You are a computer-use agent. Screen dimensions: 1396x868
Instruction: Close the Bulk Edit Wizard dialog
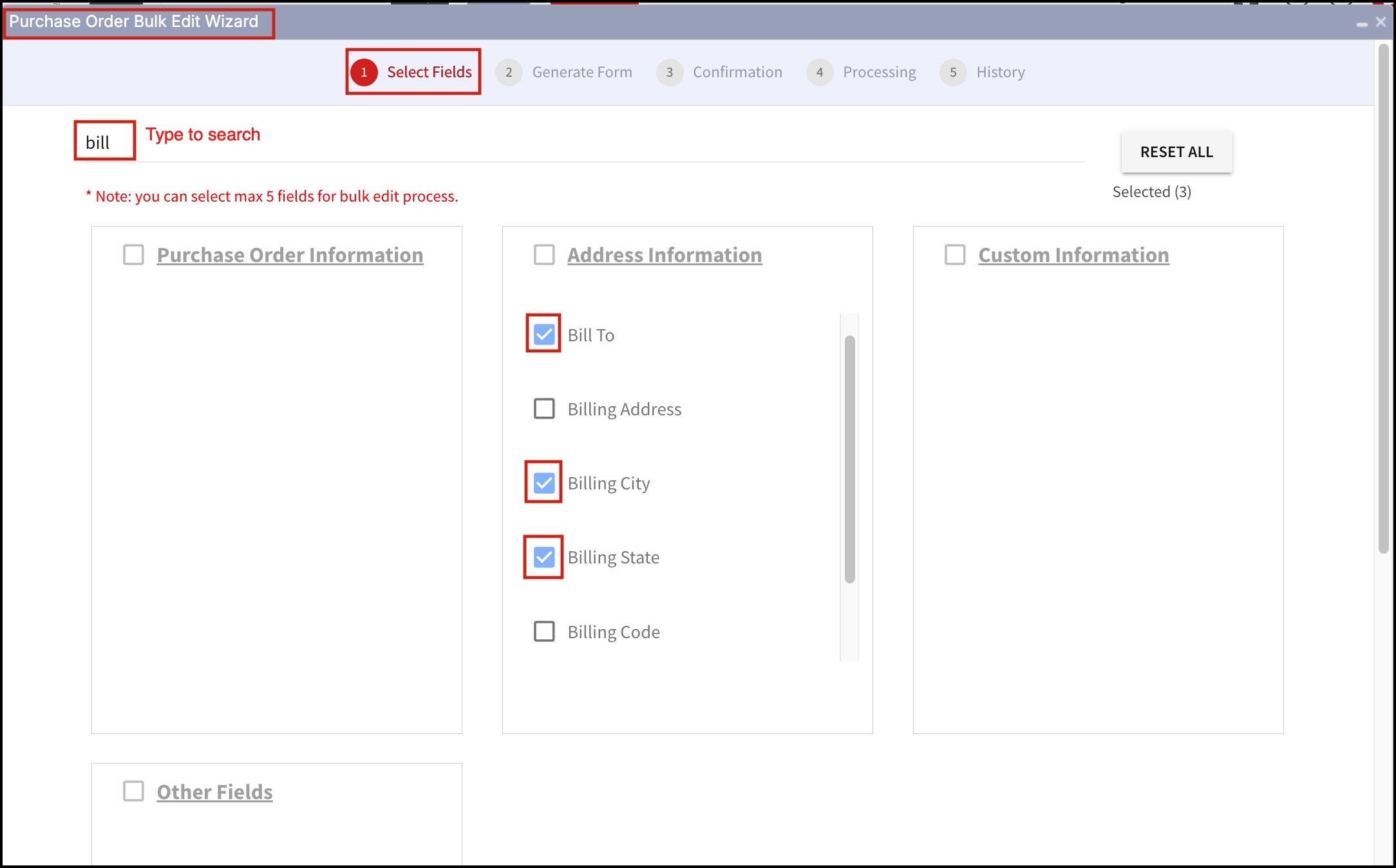click(x=1381, y=22)
